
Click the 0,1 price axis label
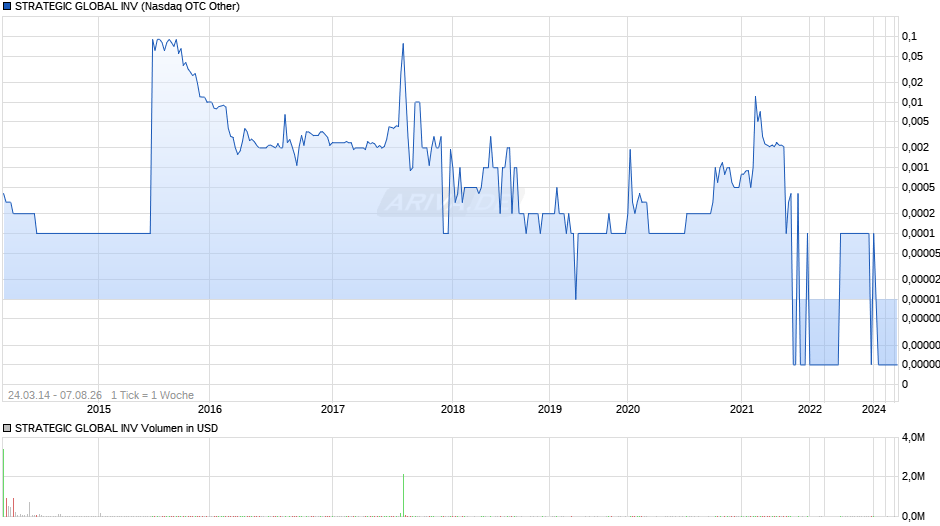point(909,37)
